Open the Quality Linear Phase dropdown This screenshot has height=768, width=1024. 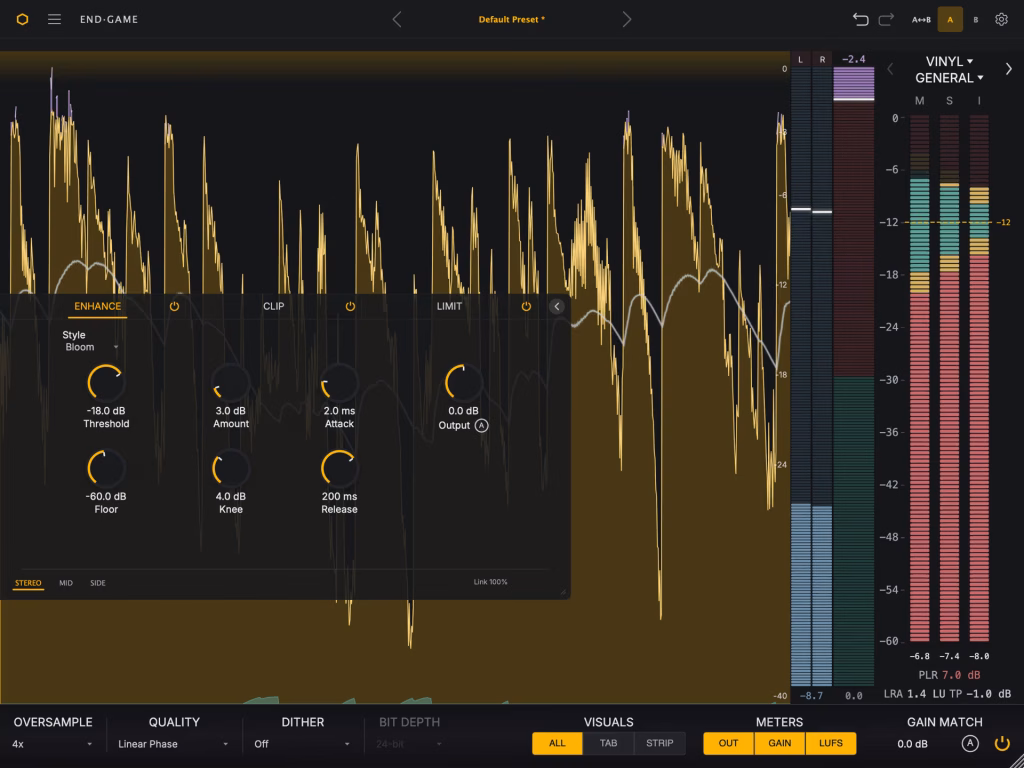pyautogui.click(x=173, y=744)
